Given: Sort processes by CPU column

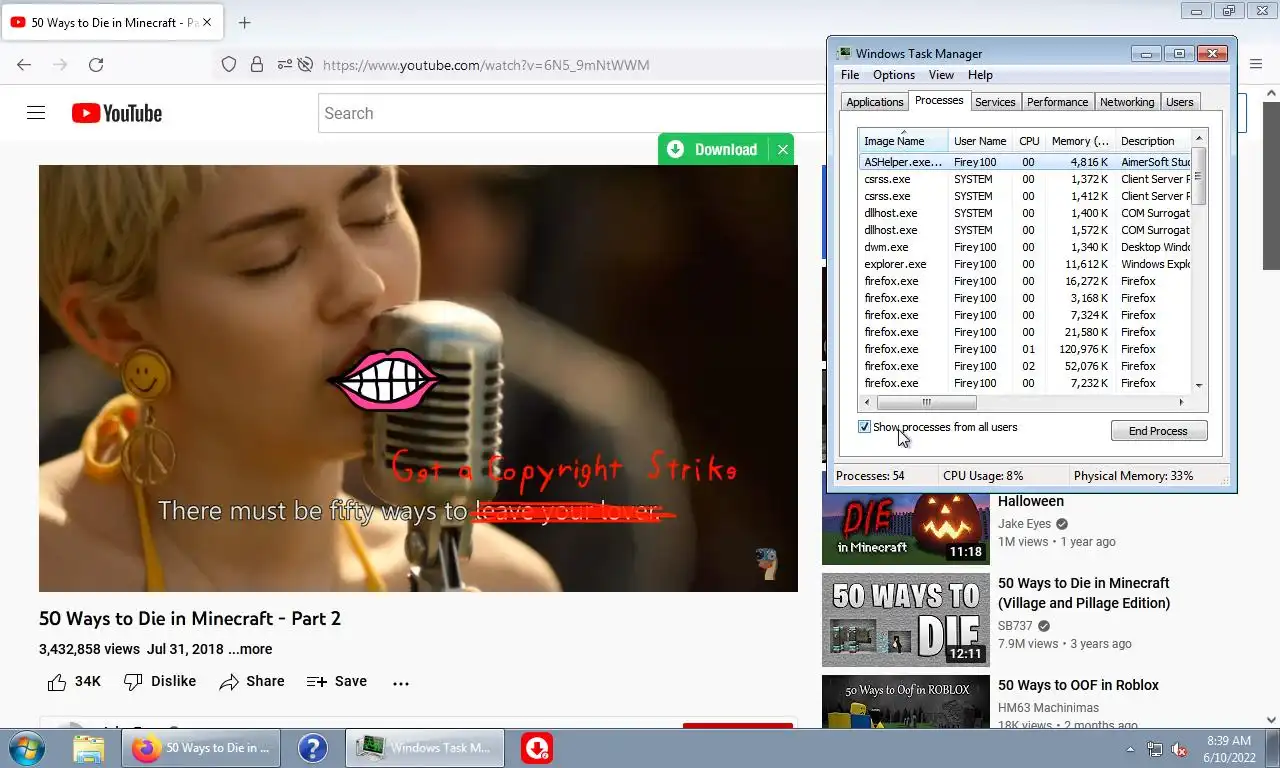Looking at the screenshot, I should pos(1029,141).
